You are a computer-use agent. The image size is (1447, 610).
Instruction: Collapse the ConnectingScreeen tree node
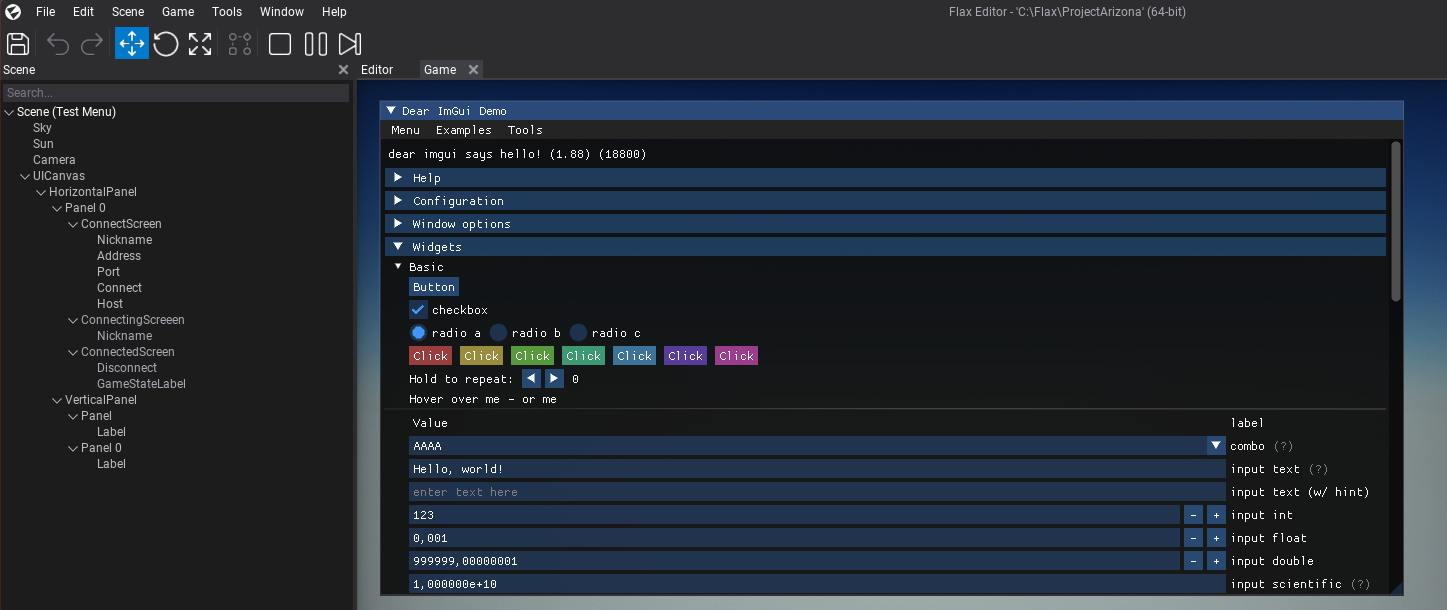pyautogui.click(x=73, y=320)
